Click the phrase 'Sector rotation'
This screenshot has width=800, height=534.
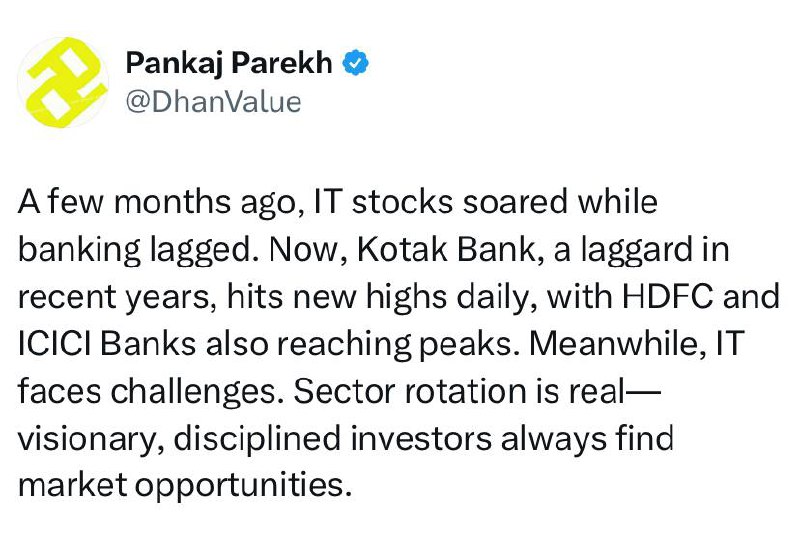[x=410, y=391]
